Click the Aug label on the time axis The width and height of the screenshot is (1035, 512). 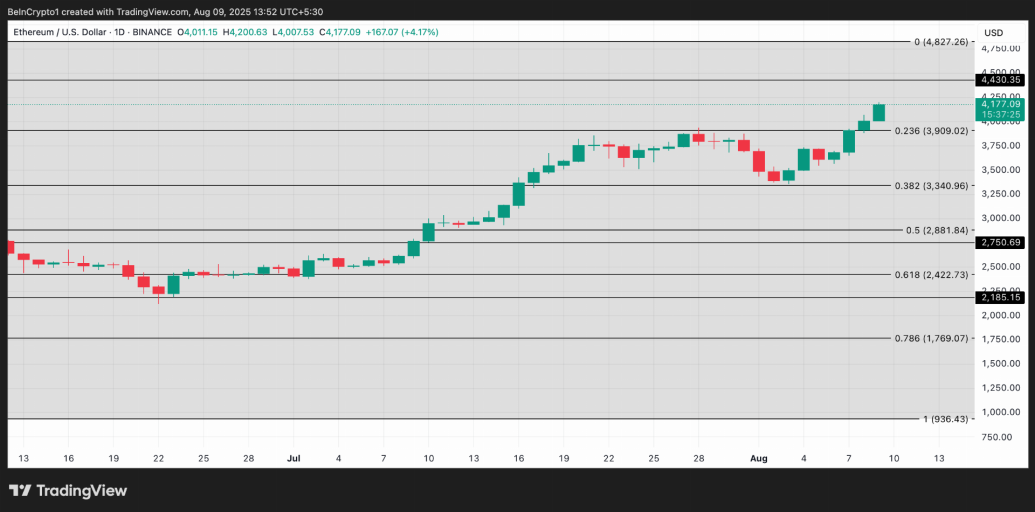pos(758,457)
